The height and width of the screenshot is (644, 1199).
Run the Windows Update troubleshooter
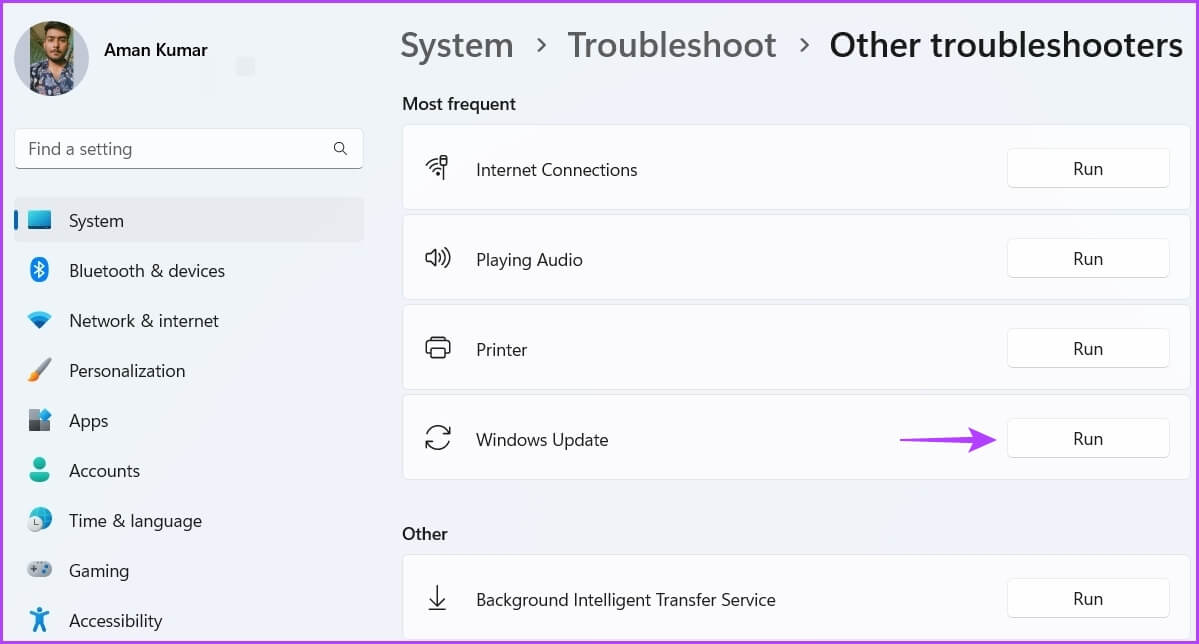point(1087,438)
